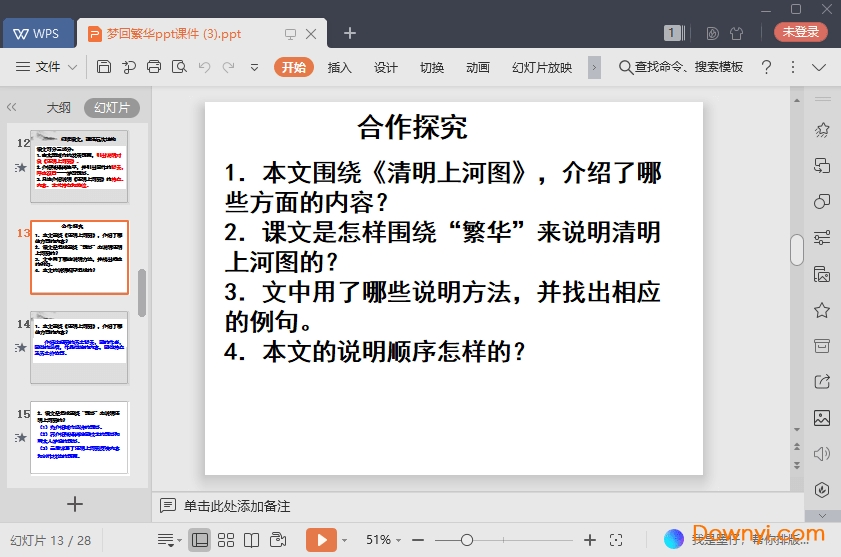Open Print Preview from the toolbar
The height and width of the screenshot is (557, 841).
179,67
